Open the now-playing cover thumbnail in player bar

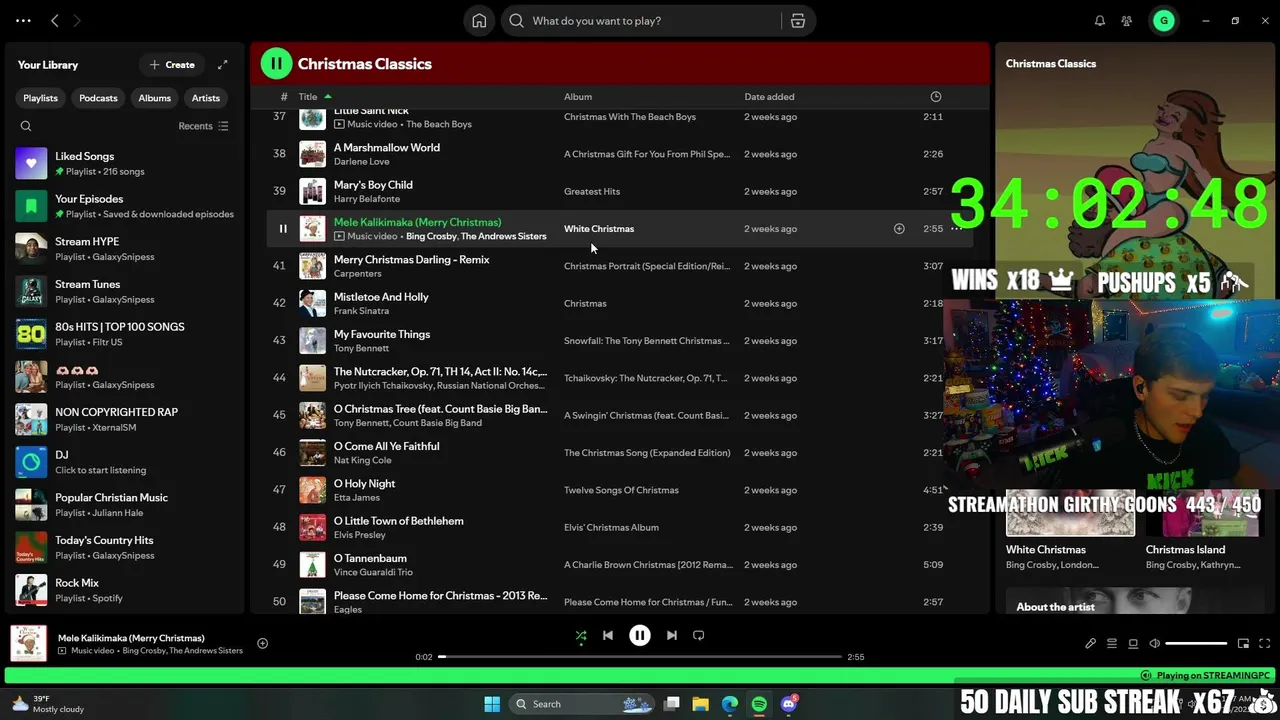pyautogui.click(x=29, y=643)
